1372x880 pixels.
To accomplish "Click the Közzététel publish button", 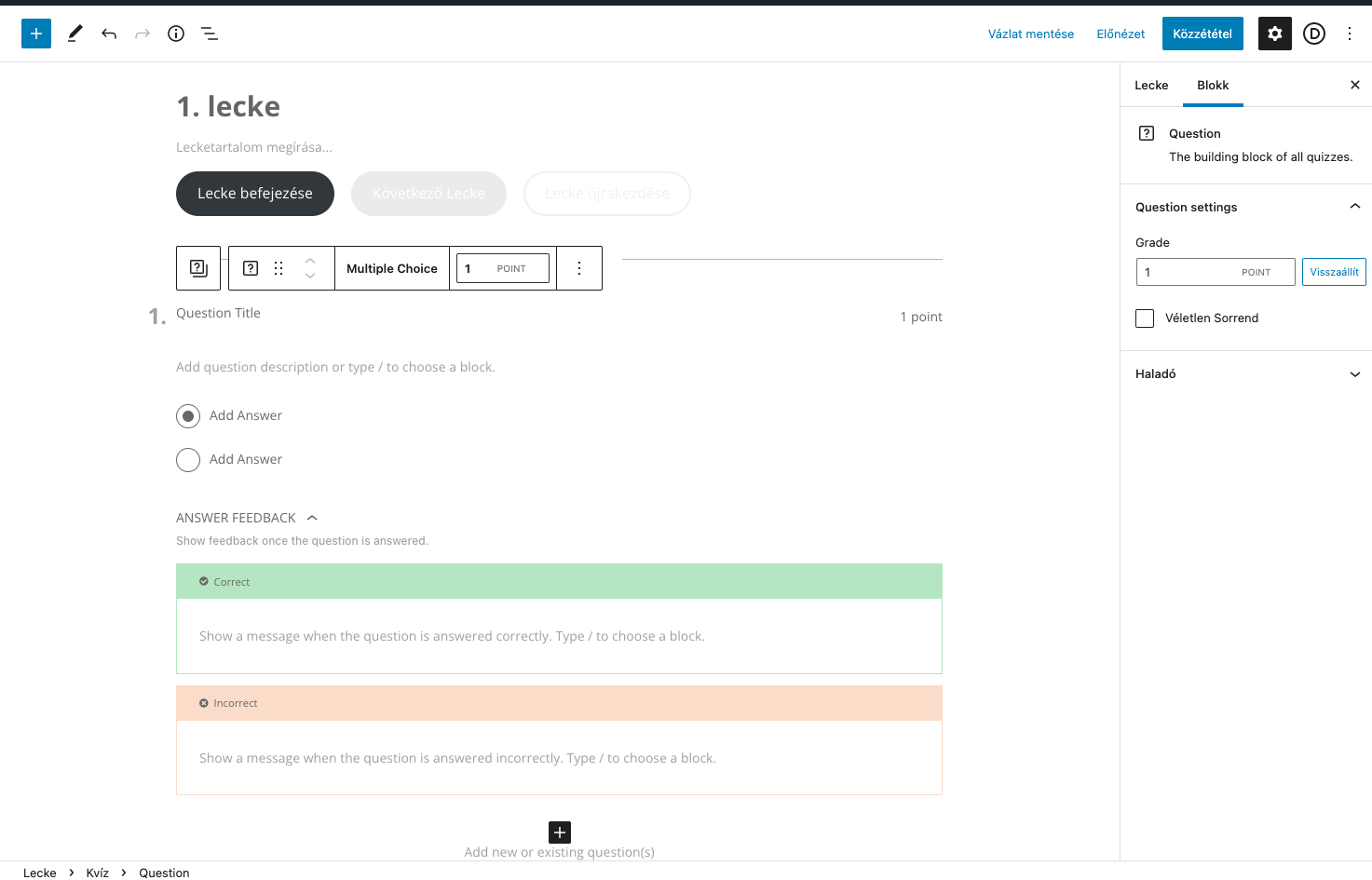I will click(1202, 33).
